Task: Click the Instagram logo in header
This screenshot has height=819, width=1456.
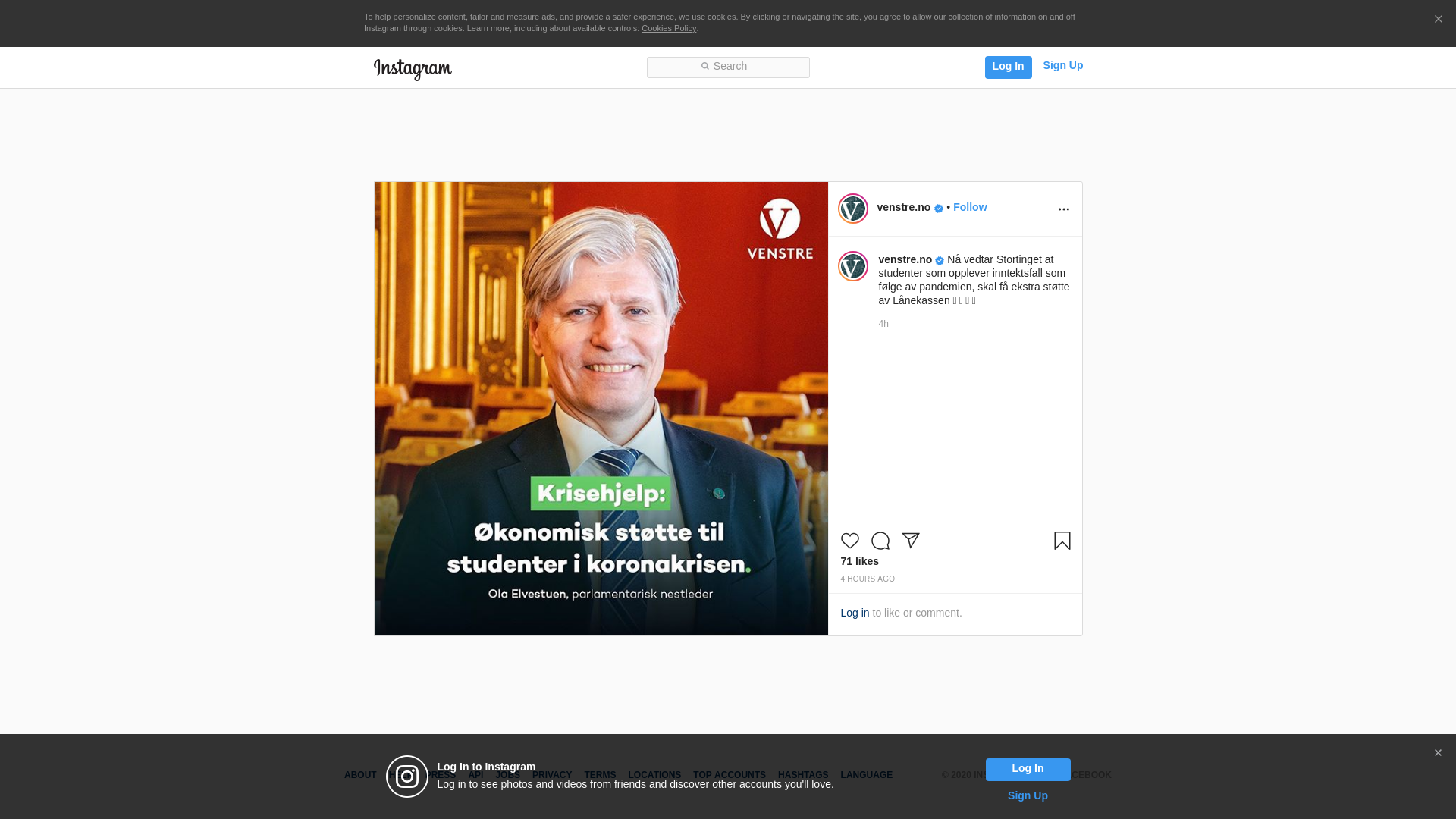Action: pos(413,69)
